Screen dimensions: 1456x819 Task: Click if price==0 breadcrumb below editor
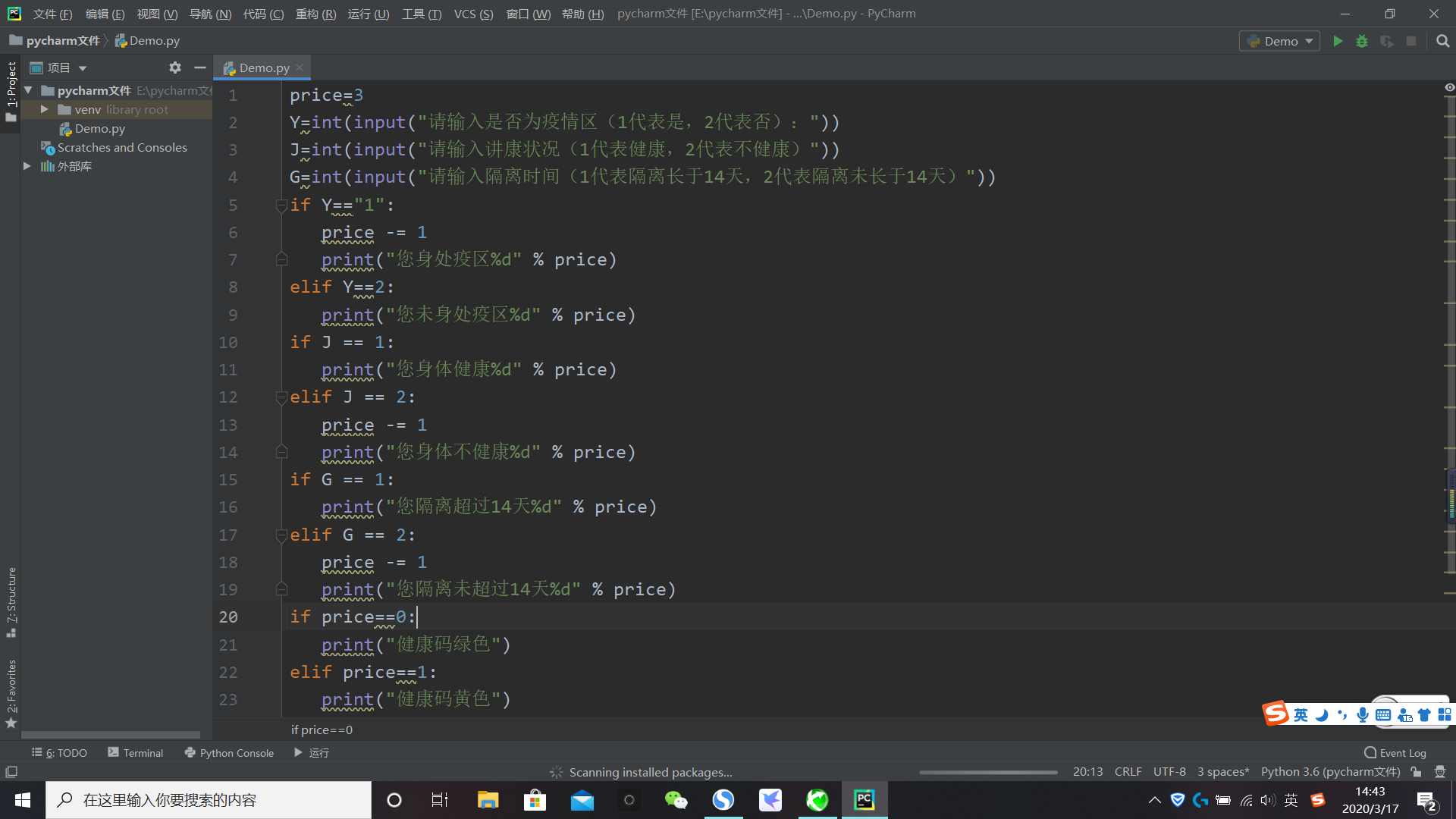point(322,730)
